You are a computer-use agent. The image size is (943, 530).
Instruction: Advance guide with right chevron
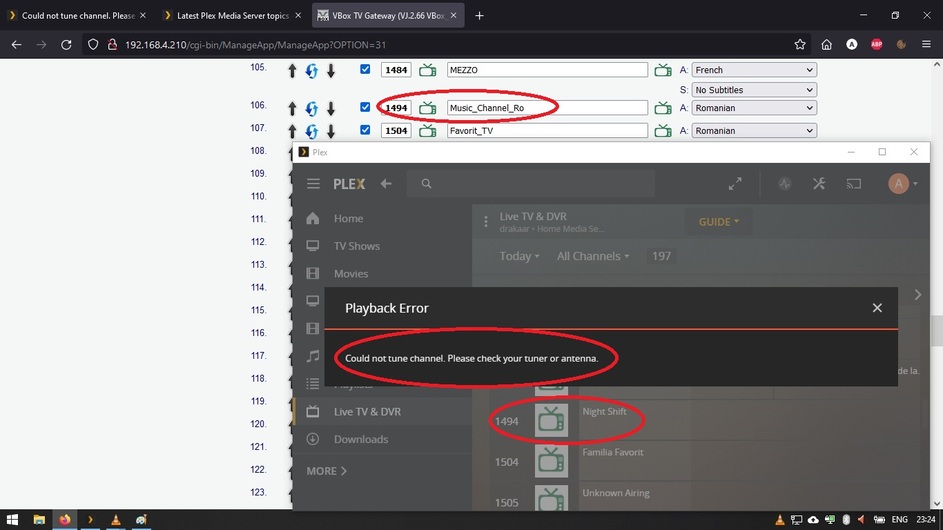point(917,295)
